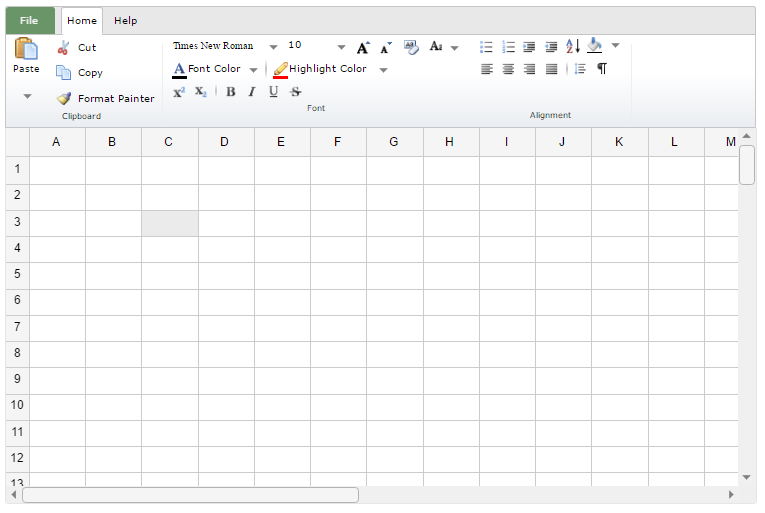Click the sort A to Z icon

[x=573, y=46]
